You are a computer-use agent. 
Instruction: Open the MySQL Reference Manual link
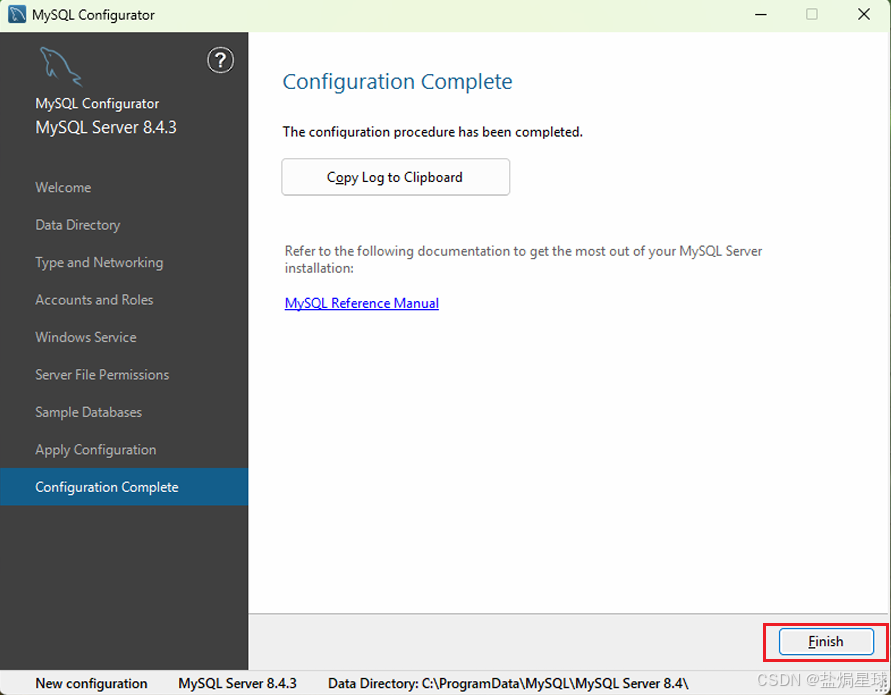[361, 303]
